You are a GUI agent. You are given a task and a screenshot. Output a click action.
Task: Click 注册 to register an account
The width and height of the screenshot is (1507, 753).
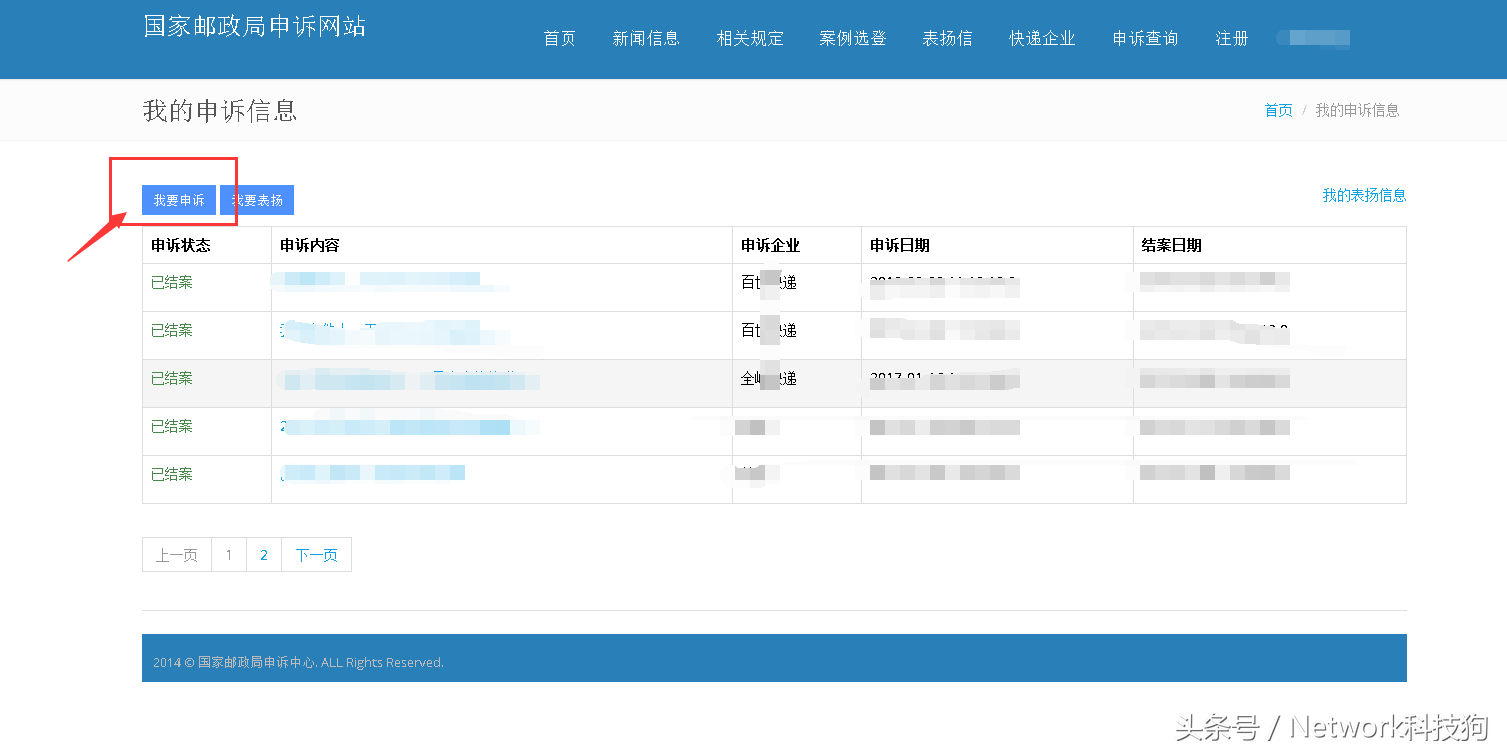point(1232,38)
